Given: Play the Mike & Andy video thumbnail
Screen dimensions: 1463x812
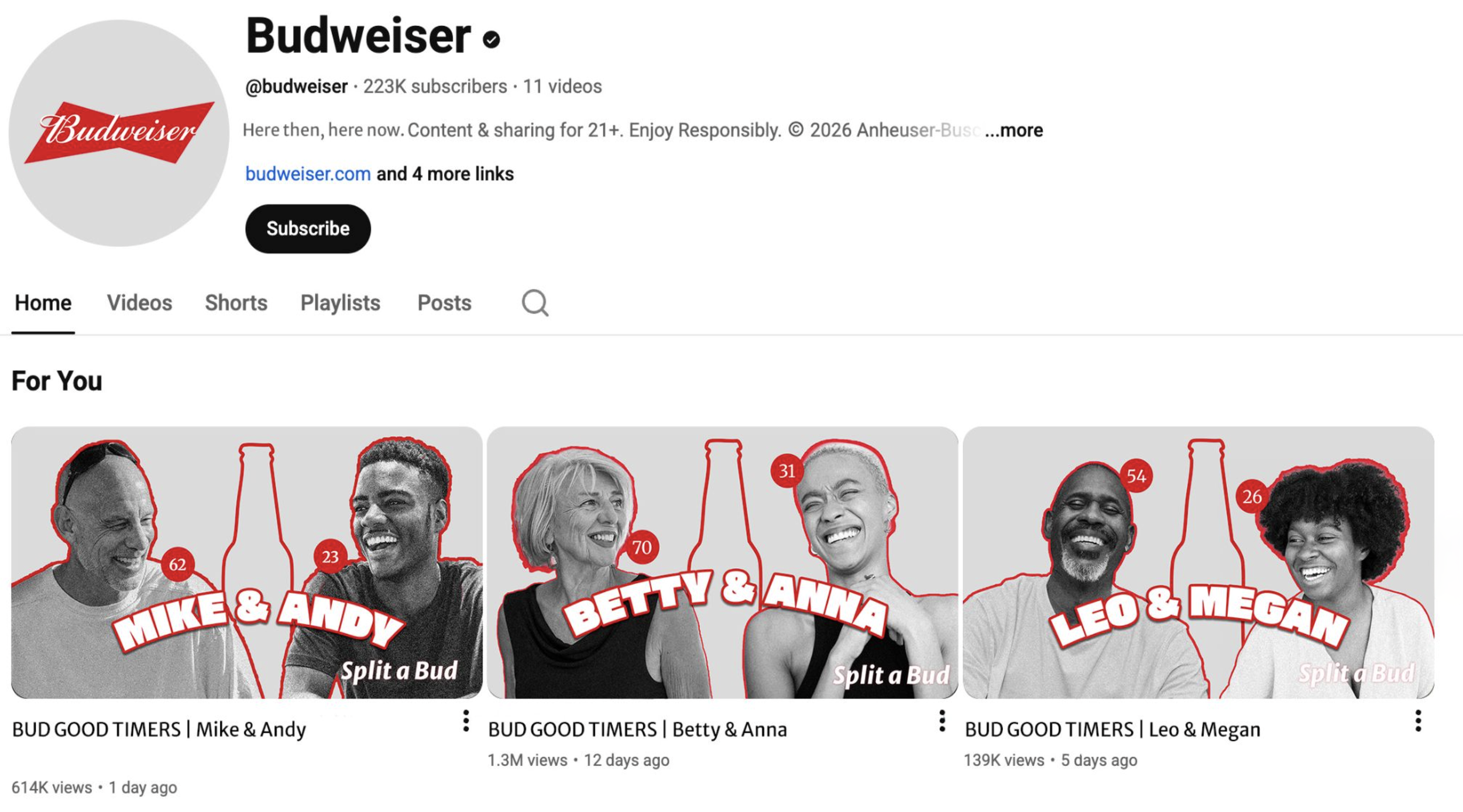Looking at the screenshot, I should coord(247,562).
